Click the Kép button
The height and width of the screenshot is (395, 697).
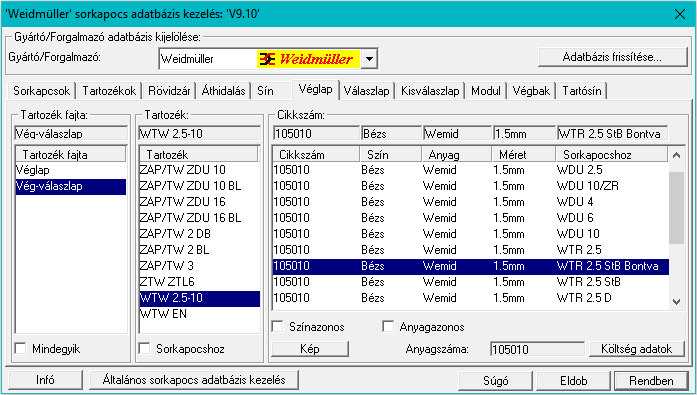tap(310, 349)
